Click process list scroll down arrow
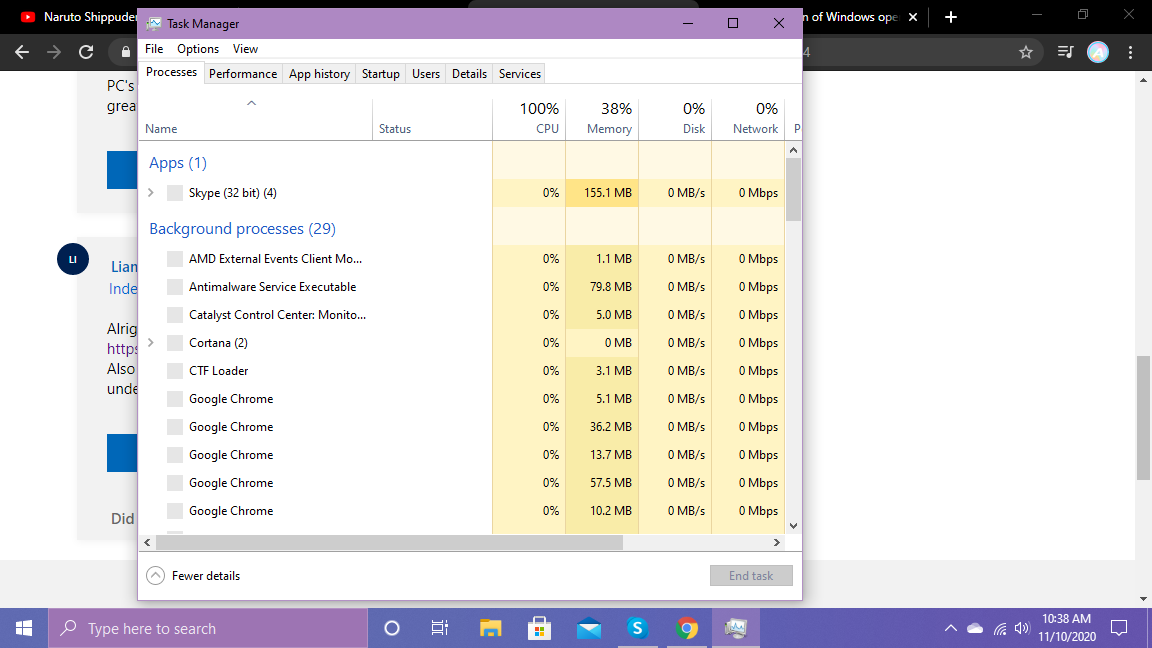The width and height of the screenshot is (1152, 648). 793,526
